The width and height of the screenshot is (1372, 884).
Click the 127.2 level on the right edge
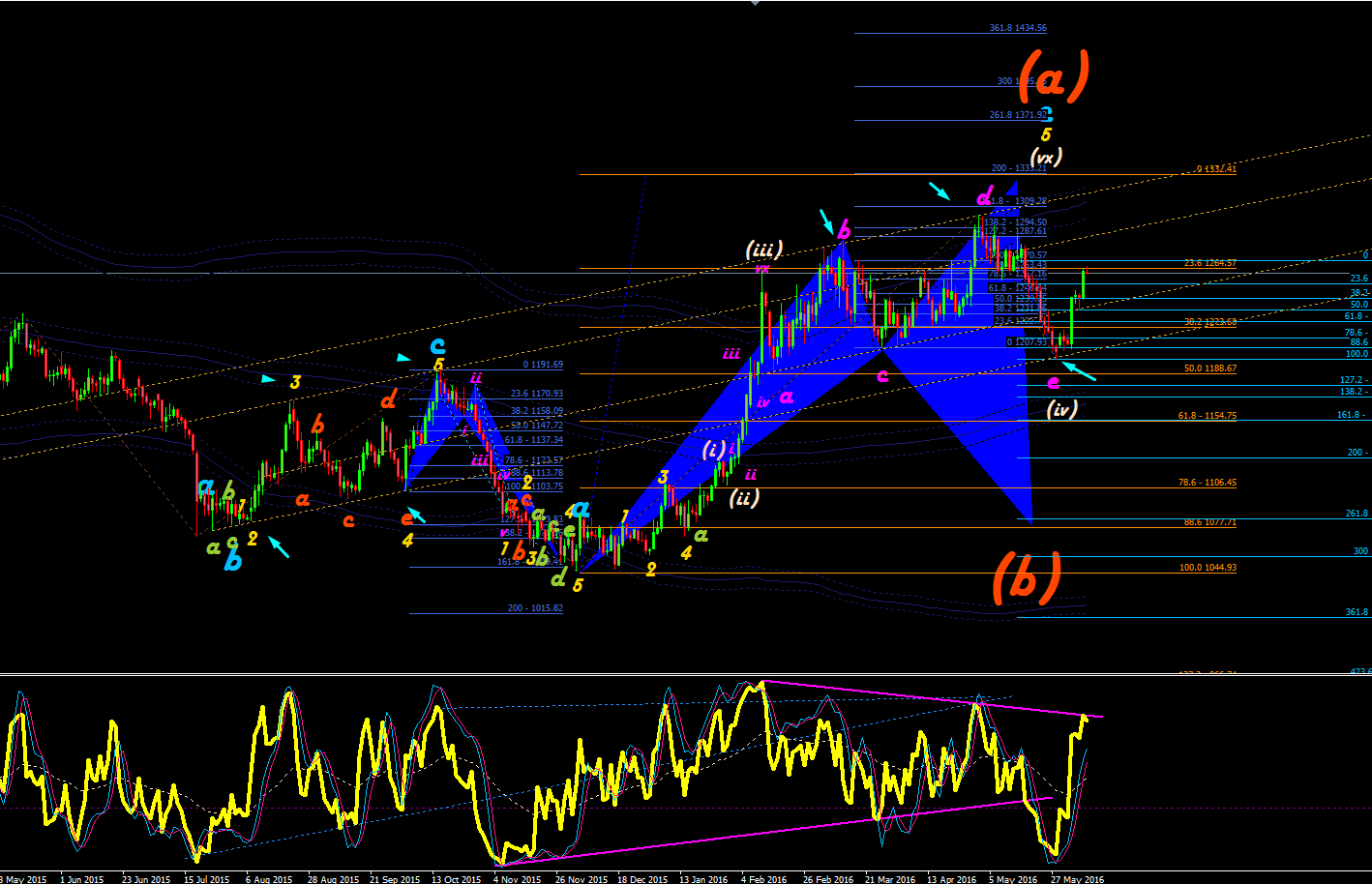(1354, 379)
